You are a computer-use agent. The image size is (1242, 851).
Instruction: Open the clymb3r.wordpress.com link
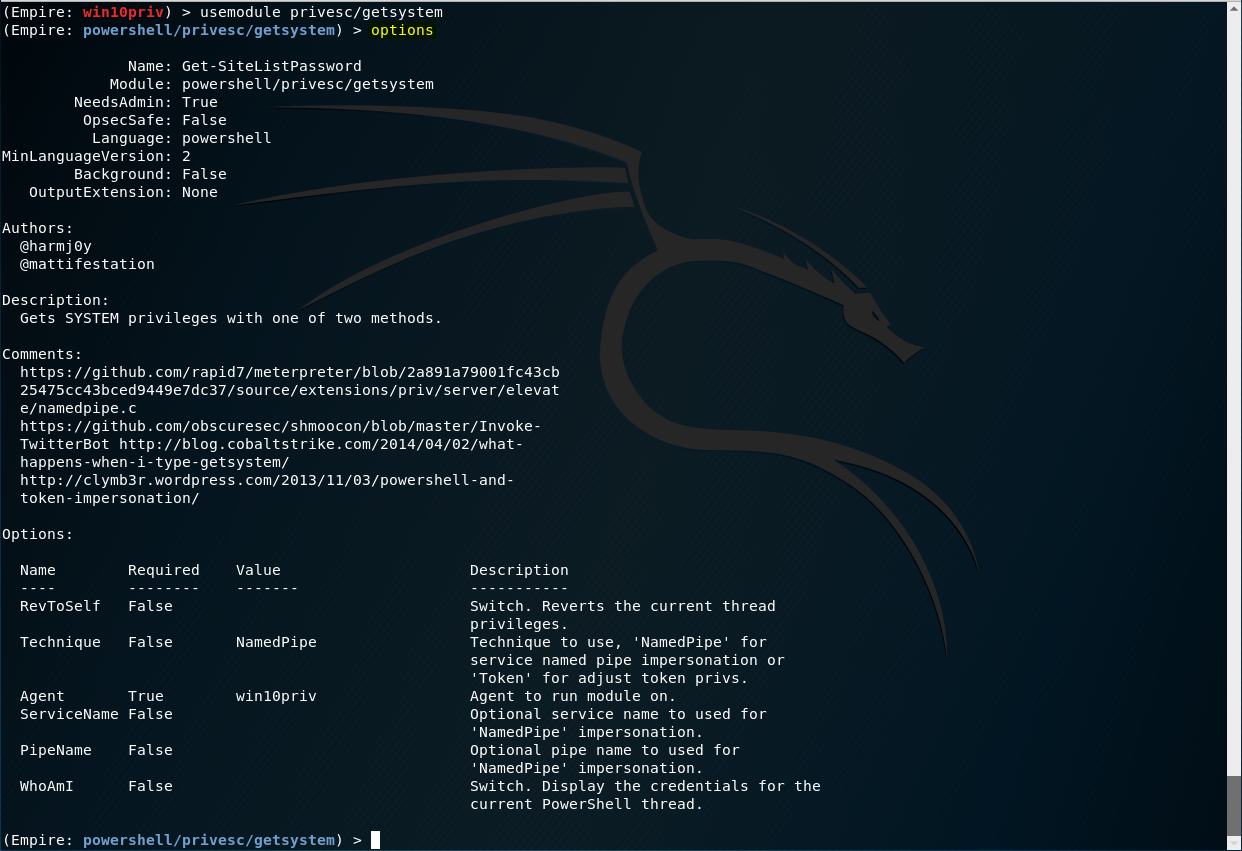click(x=267, y=480)
